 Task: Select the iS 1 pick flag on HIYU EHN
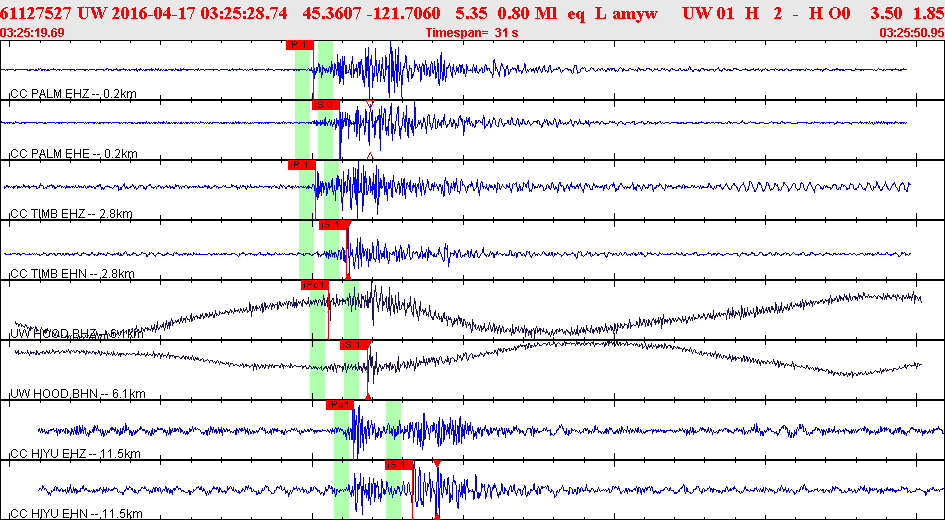coord(400,465)
